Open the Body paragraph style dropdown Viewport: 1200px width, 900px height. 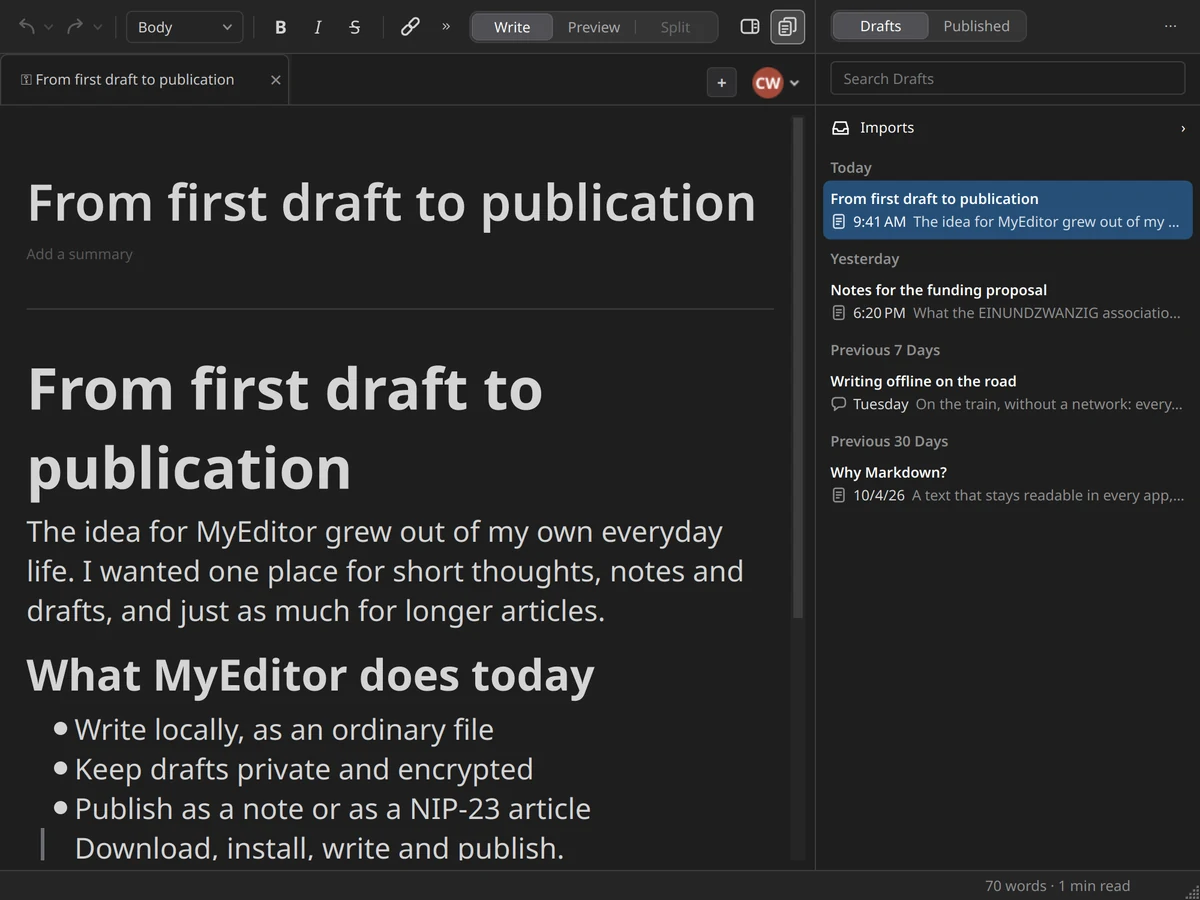point(184,27)
